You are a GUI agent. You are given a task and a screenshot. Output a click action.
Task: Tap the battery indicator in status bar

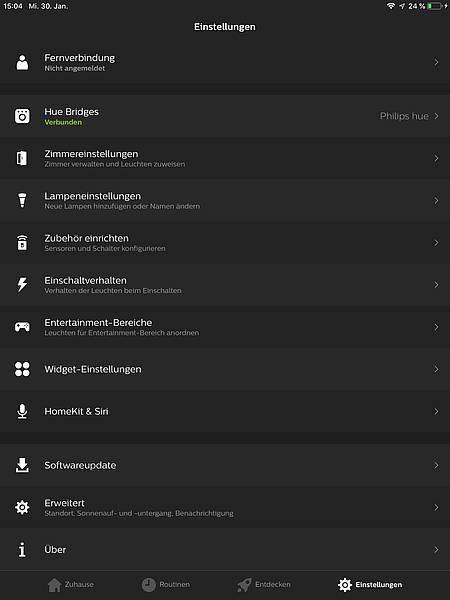(x=435, y=6)
